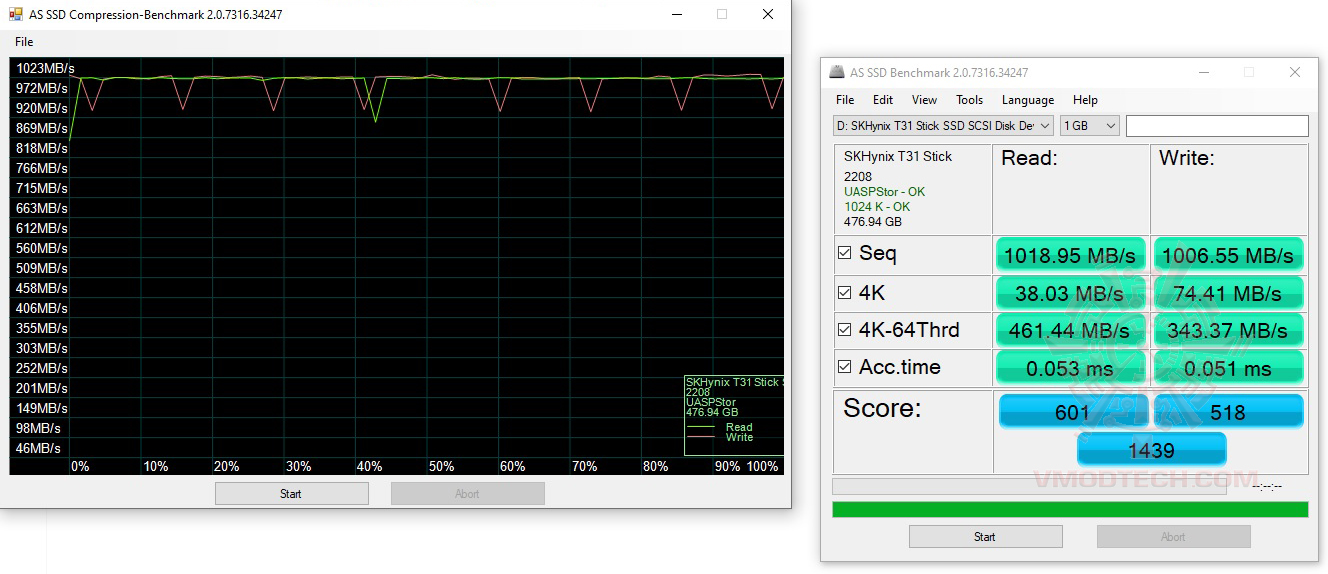Click the total score 1439
The width and height of the screenshot is (1328, 574).
[1151, 450]
